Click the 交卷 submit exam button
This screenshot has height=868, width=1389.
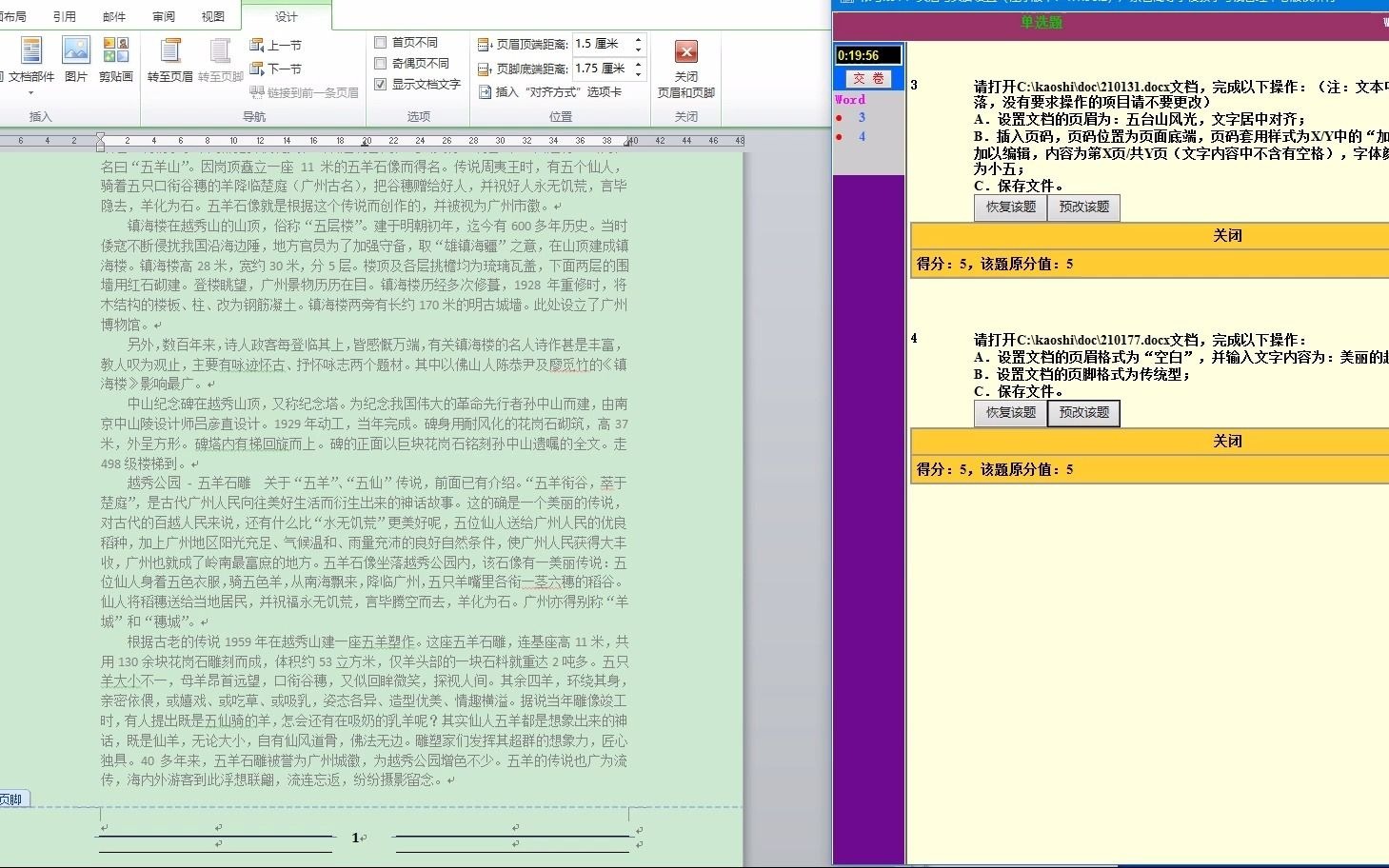(868, 79)
